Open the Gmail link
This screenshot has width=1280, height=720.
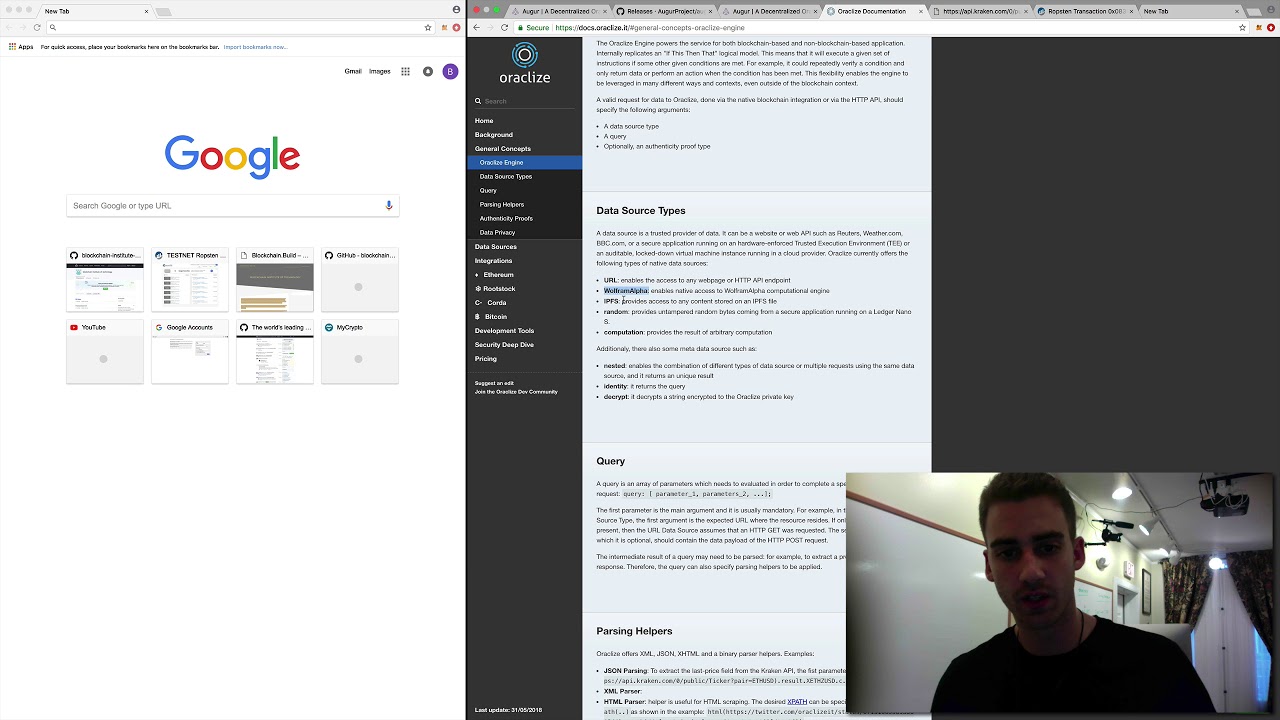(x=353, y=71)
